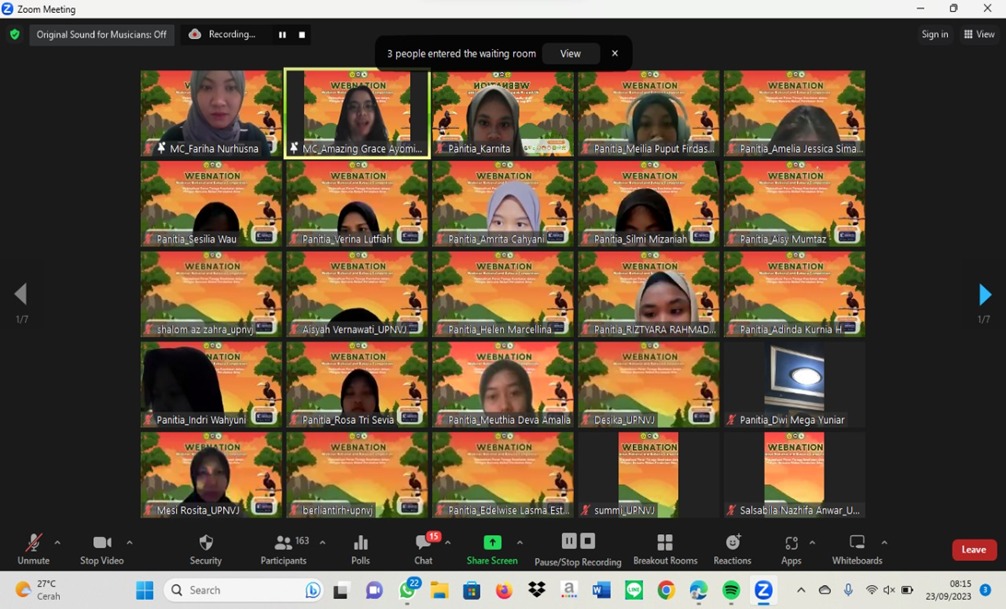Image resolution: width=1006 pixels, height=609 pixels.
Task: Click the green Share Screen icon
Action: pyautogui.click(x=492, y=542)
